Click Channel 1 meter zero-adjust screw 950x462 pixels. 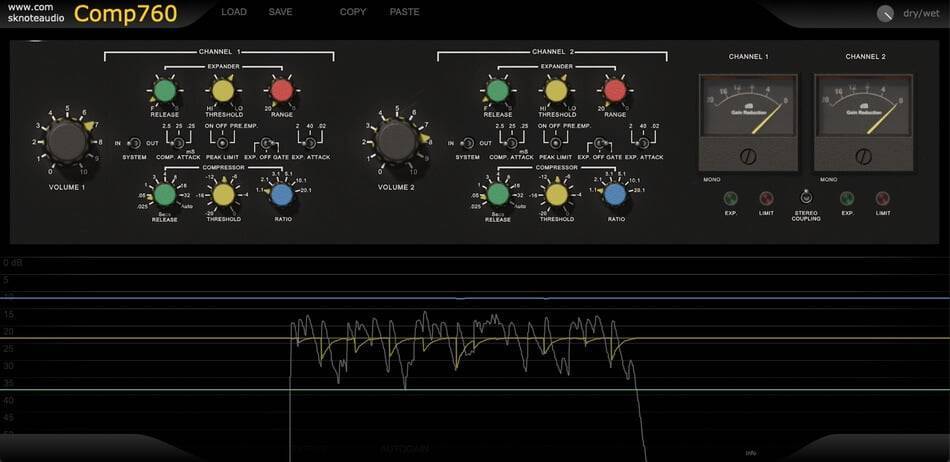pos(748,157)
